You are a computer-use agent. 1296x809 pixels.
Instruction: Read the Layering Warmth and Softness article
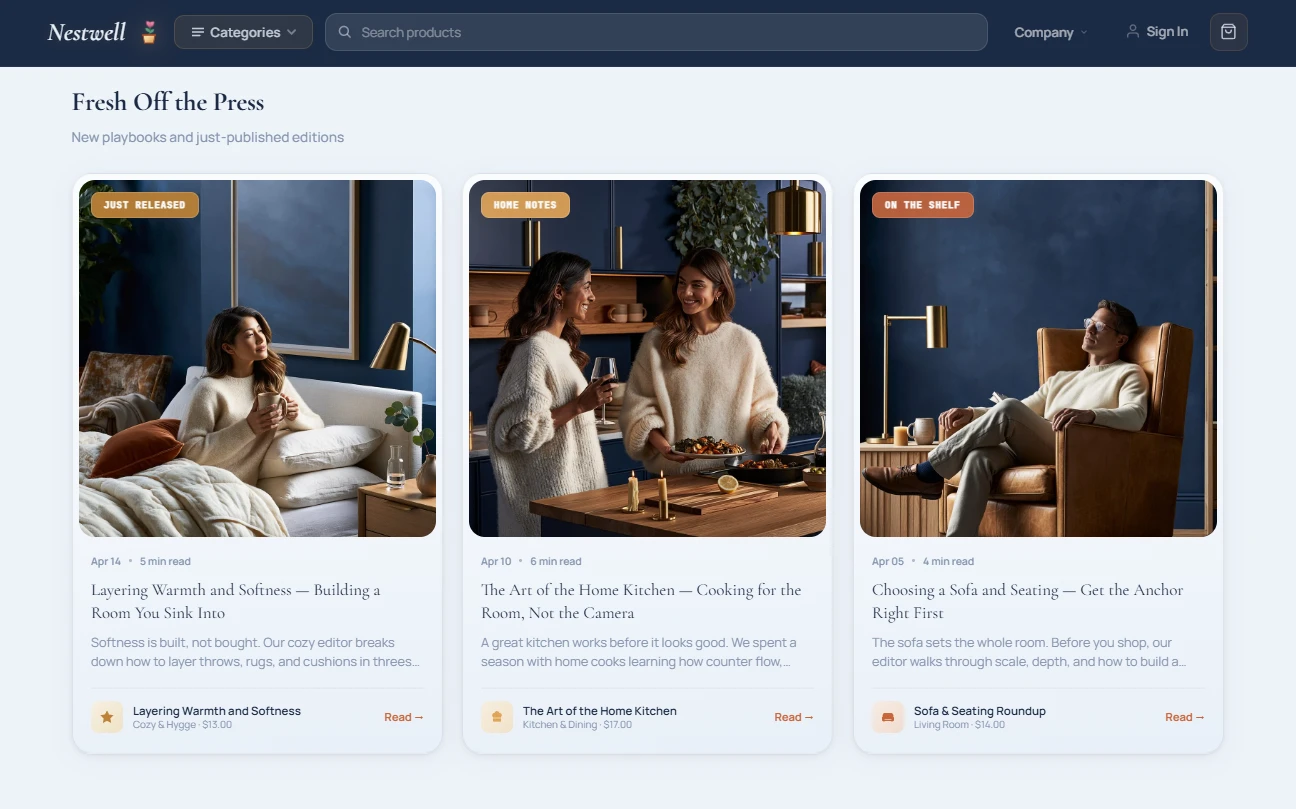pos(404,717)
